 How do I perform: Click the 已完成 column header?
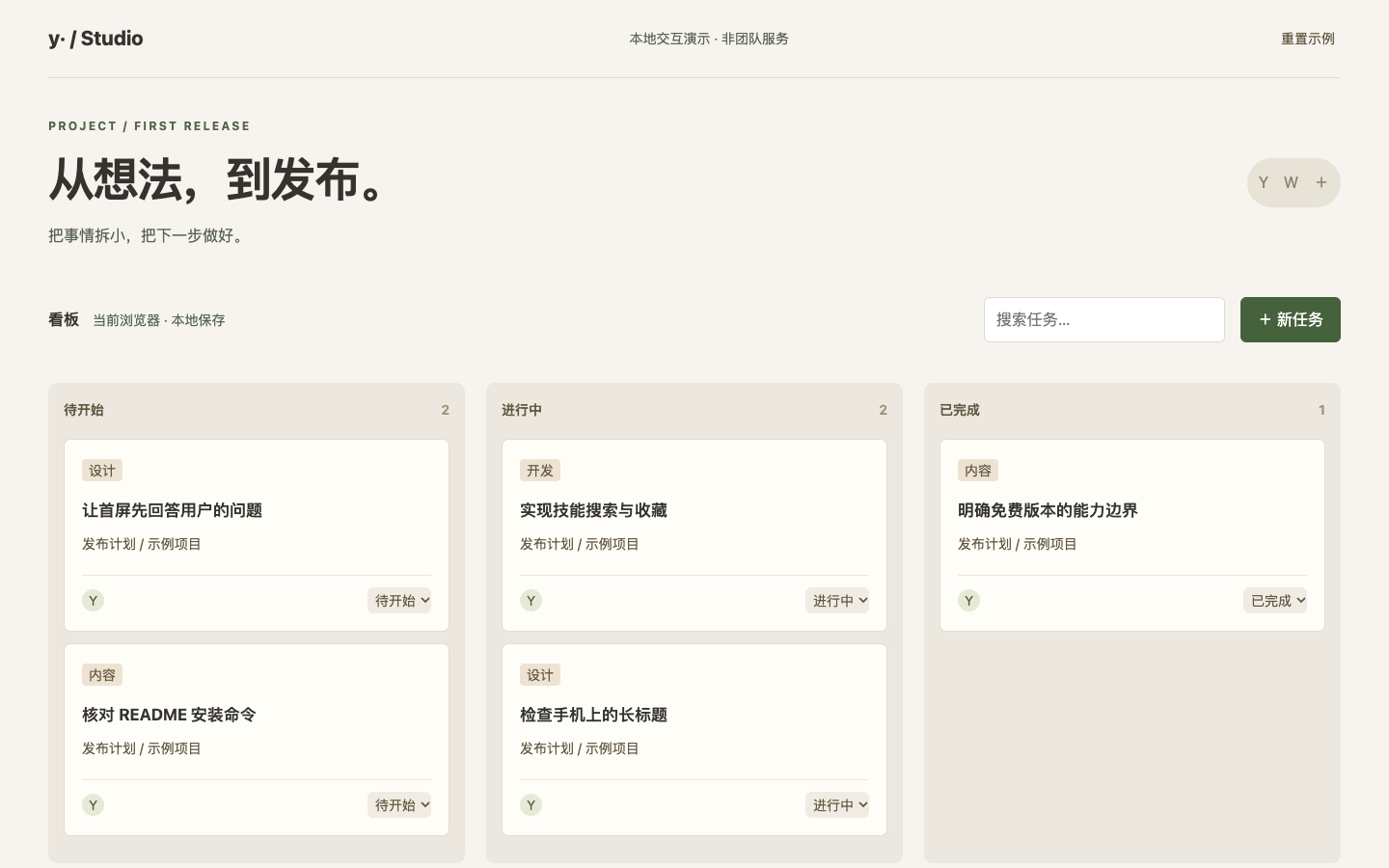[x=960, y=410]
